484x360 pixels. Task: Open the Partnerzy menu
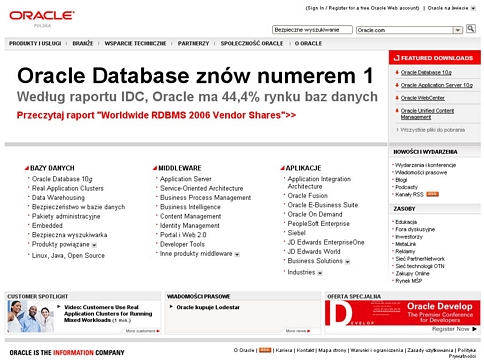coord(193,43)
